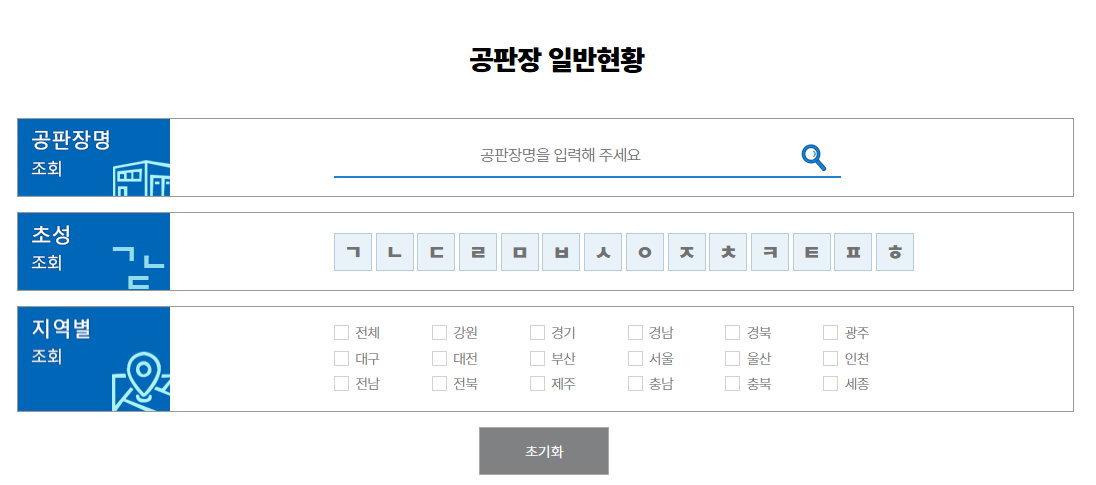Check the 제주 region checkbox

(x=537, y=384)
